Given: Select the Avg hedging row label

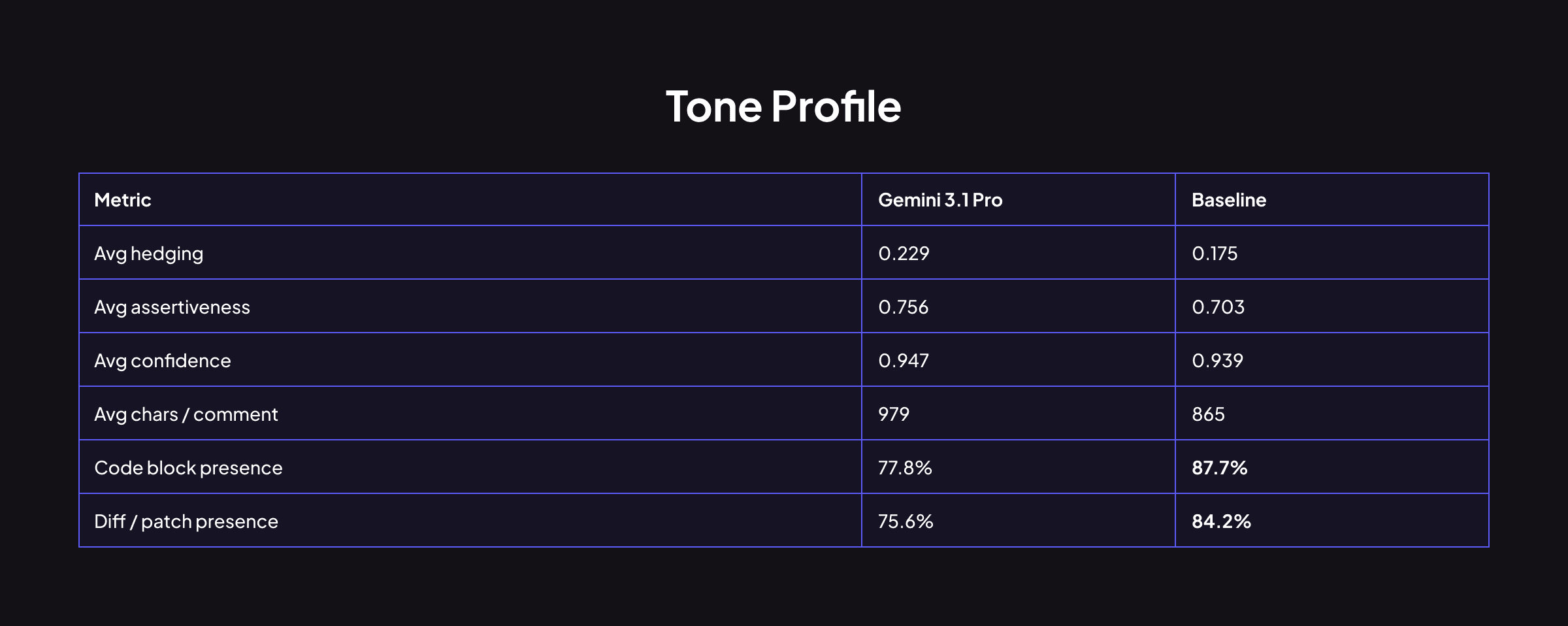Looking at the screenshot, I should pos(148,254).
